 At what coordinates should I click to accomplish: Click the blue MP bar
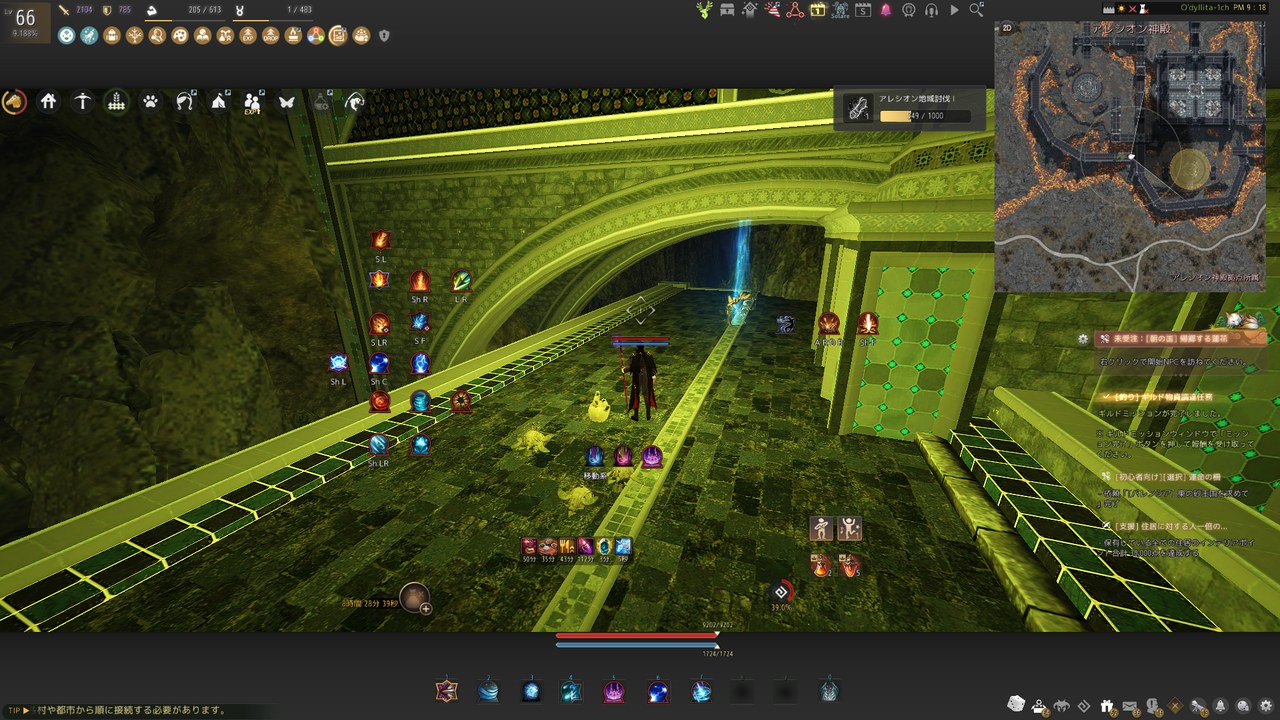pos(637,645)
